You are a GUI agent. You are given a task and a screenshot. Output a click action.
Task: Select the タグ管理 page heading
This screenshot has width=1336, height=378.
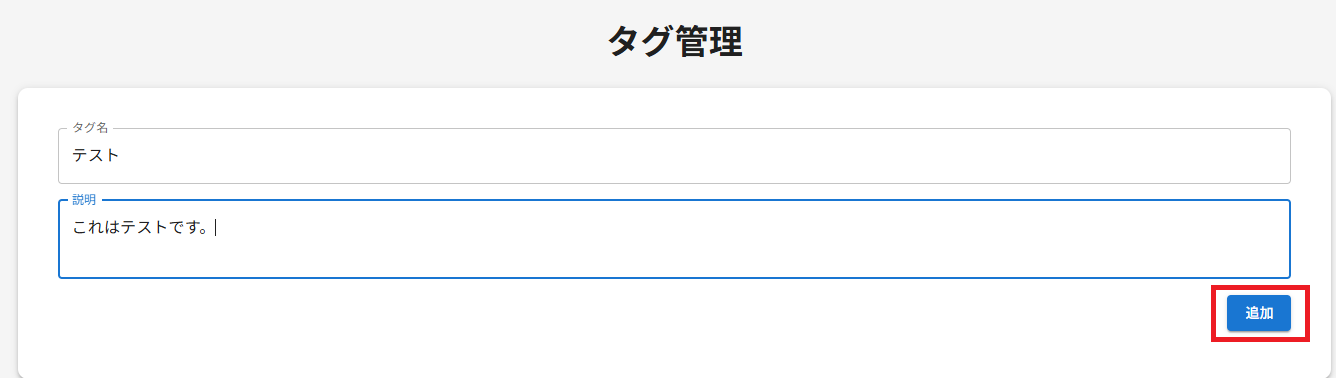point(675,42)
